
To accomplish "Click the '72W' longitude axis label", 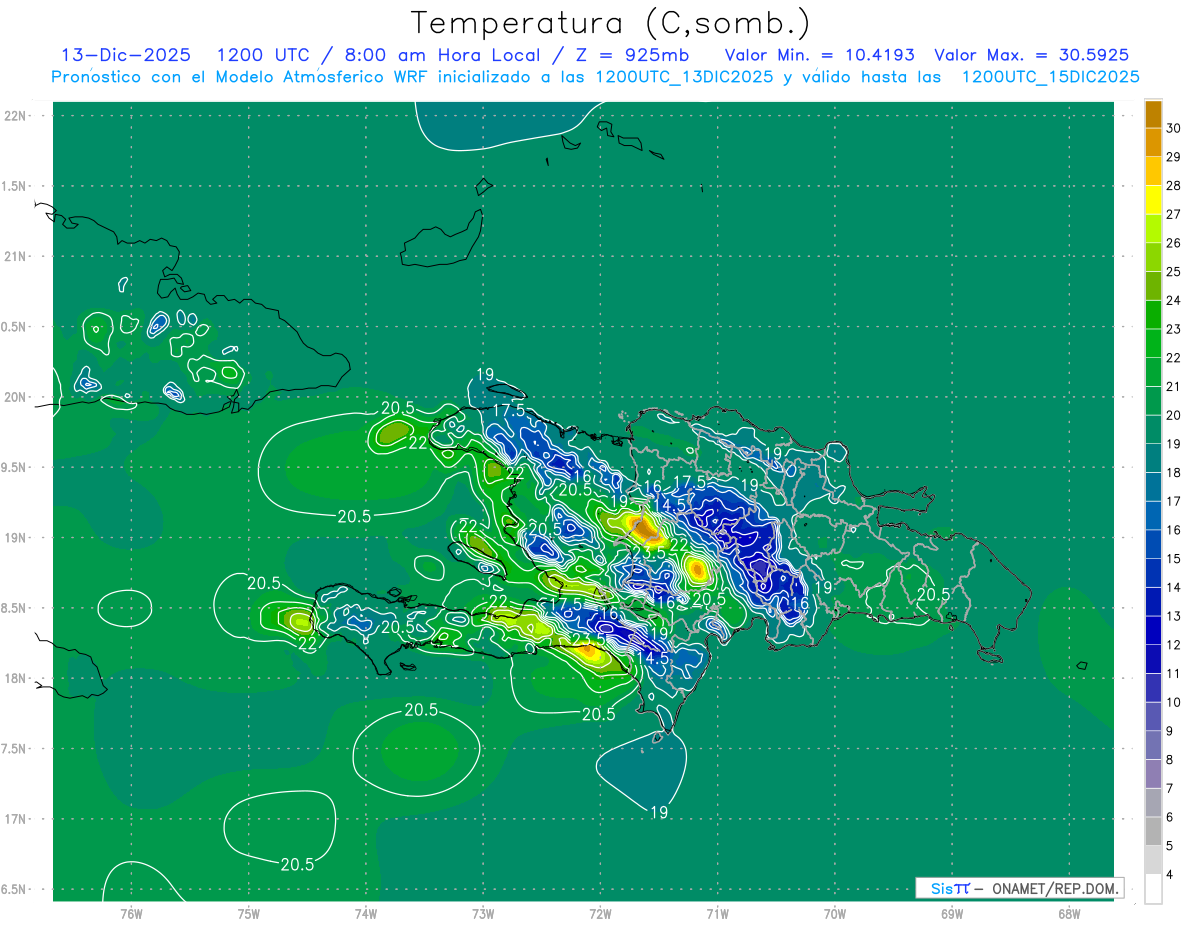I will (x=600, y=914).
